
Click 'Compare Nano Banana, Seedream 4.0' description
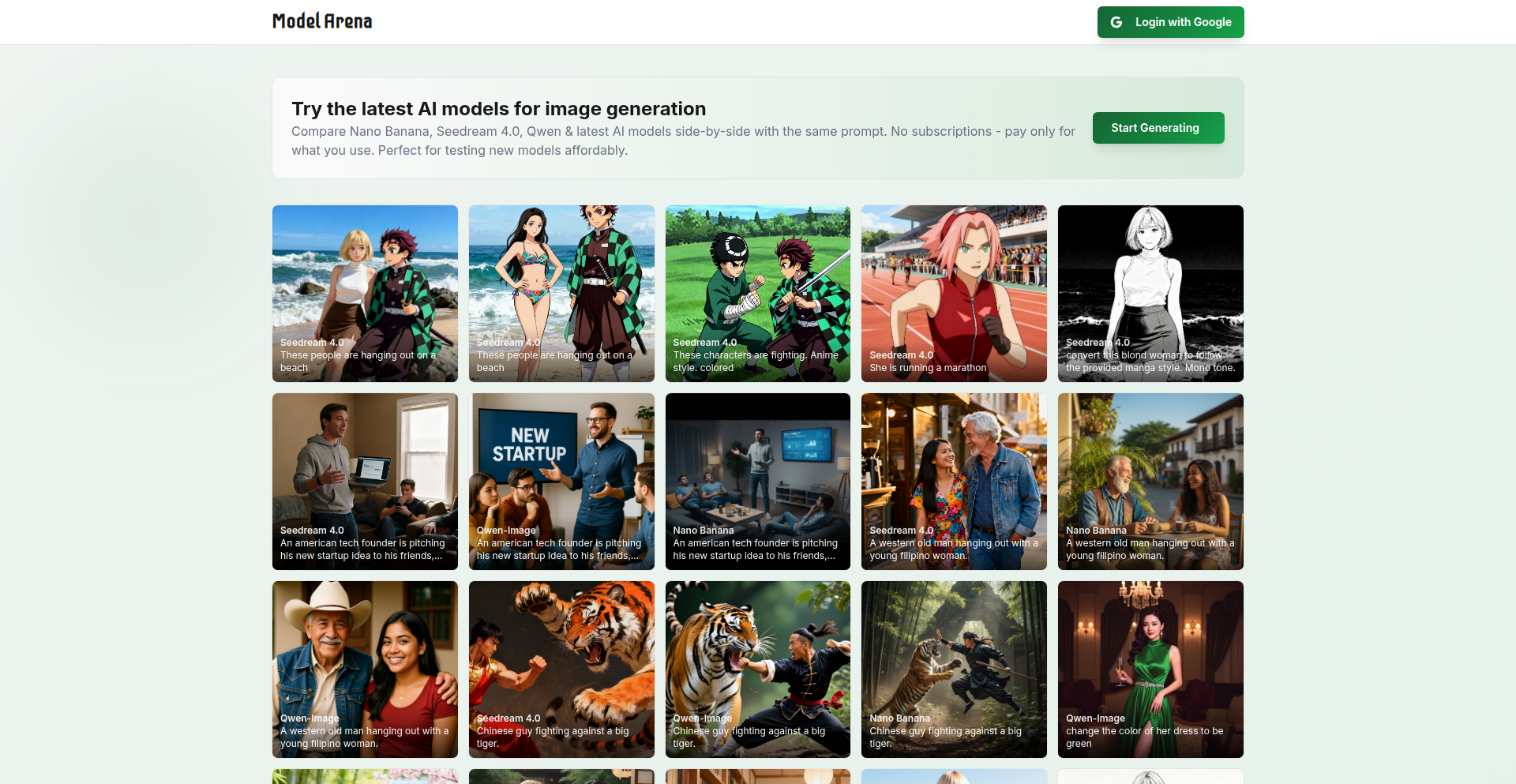pos(683,141)
